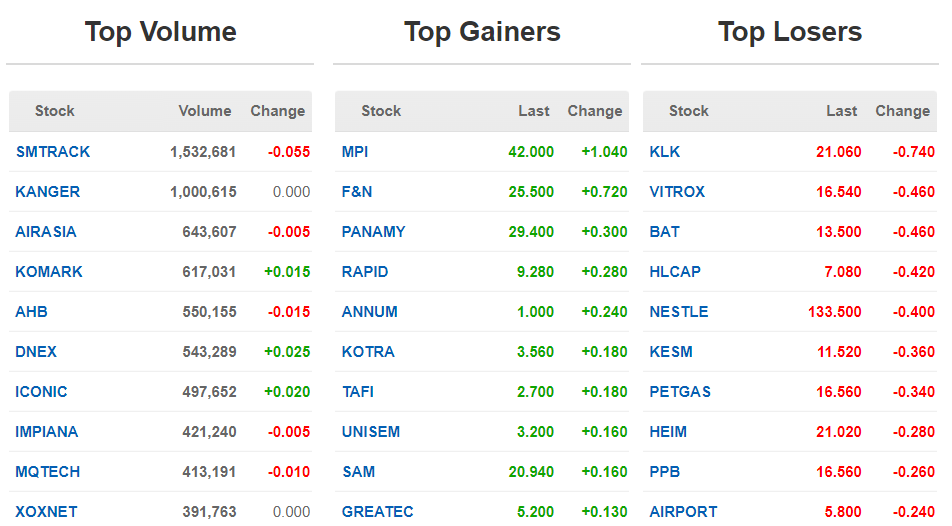Open the SMTRACK stock link
952x526 pixels.
coord(53,152)
